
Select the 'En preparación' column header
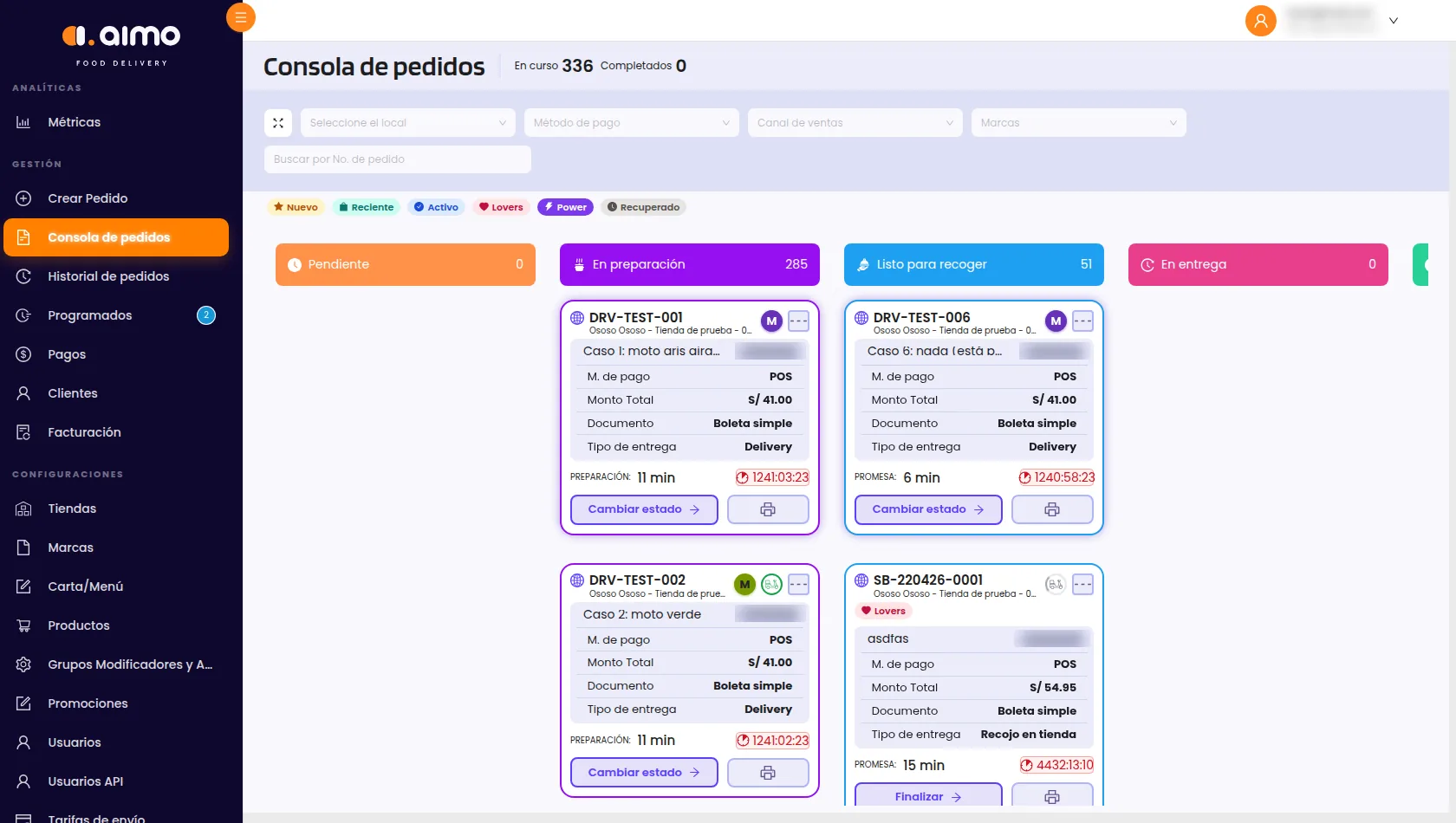tap(690, 264)
